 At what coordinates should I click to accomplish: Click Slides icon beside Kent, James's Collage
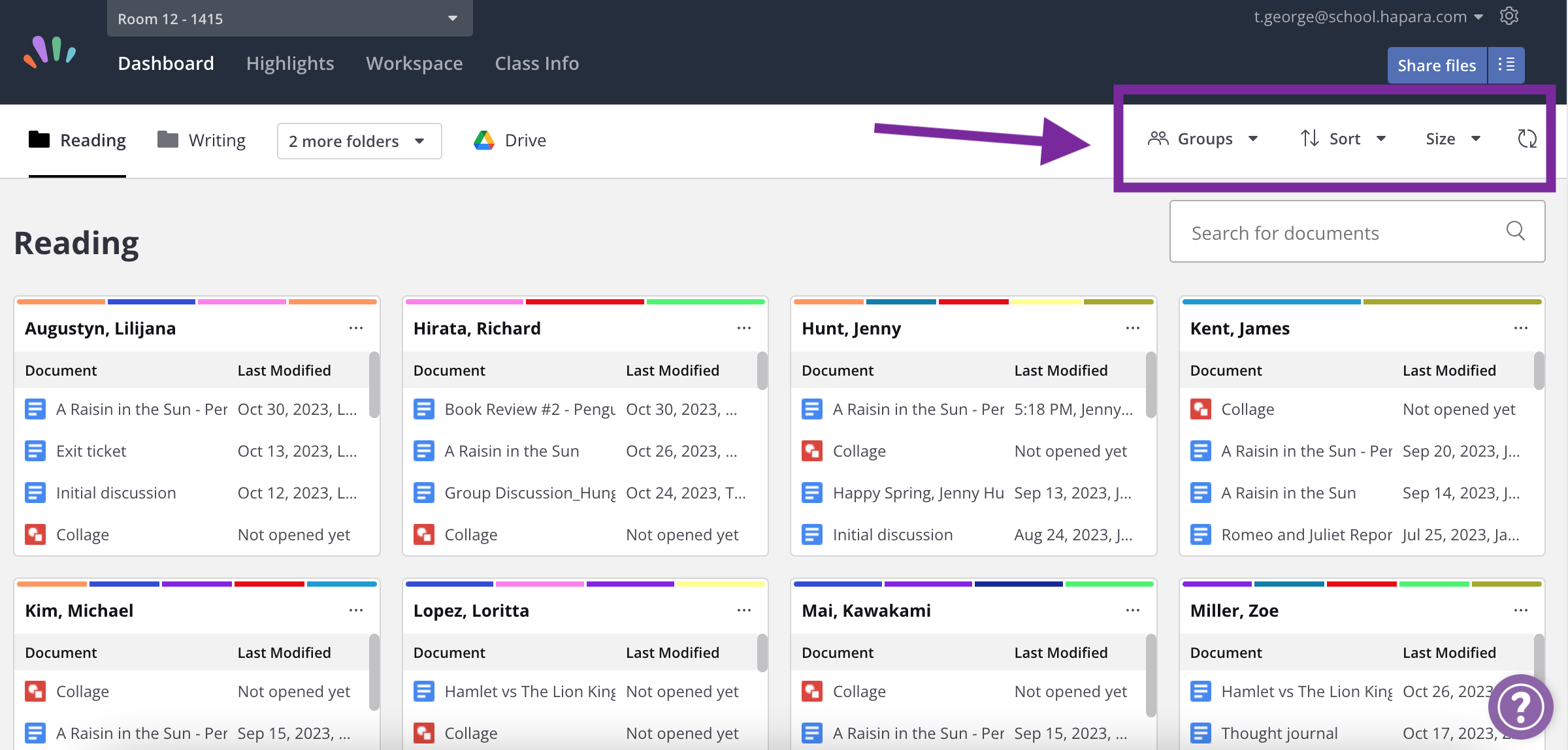1201,409
